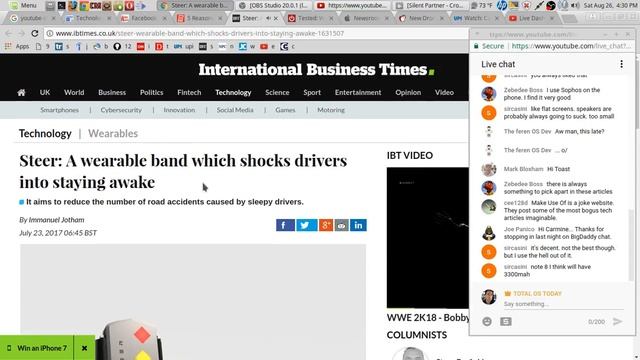Screen dimensions: 640x360
Task: Open the Apps bookmarks shortcut
Action: [17, 47]
